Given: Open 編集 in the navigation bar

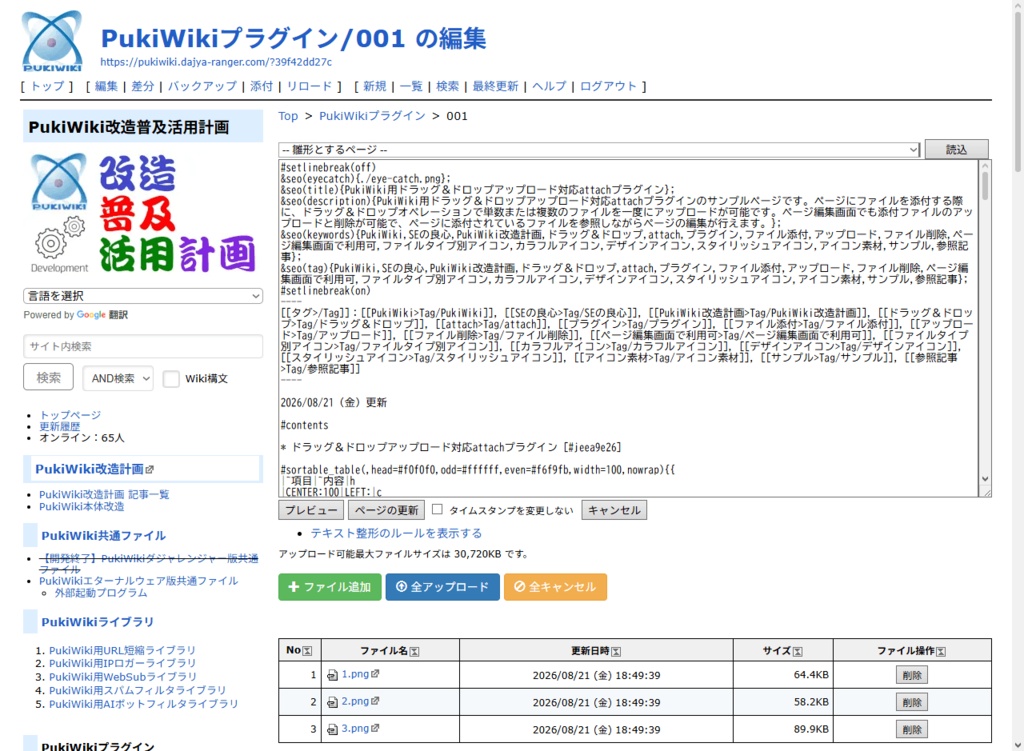Looking at the screenshot, I should [106, 86].
